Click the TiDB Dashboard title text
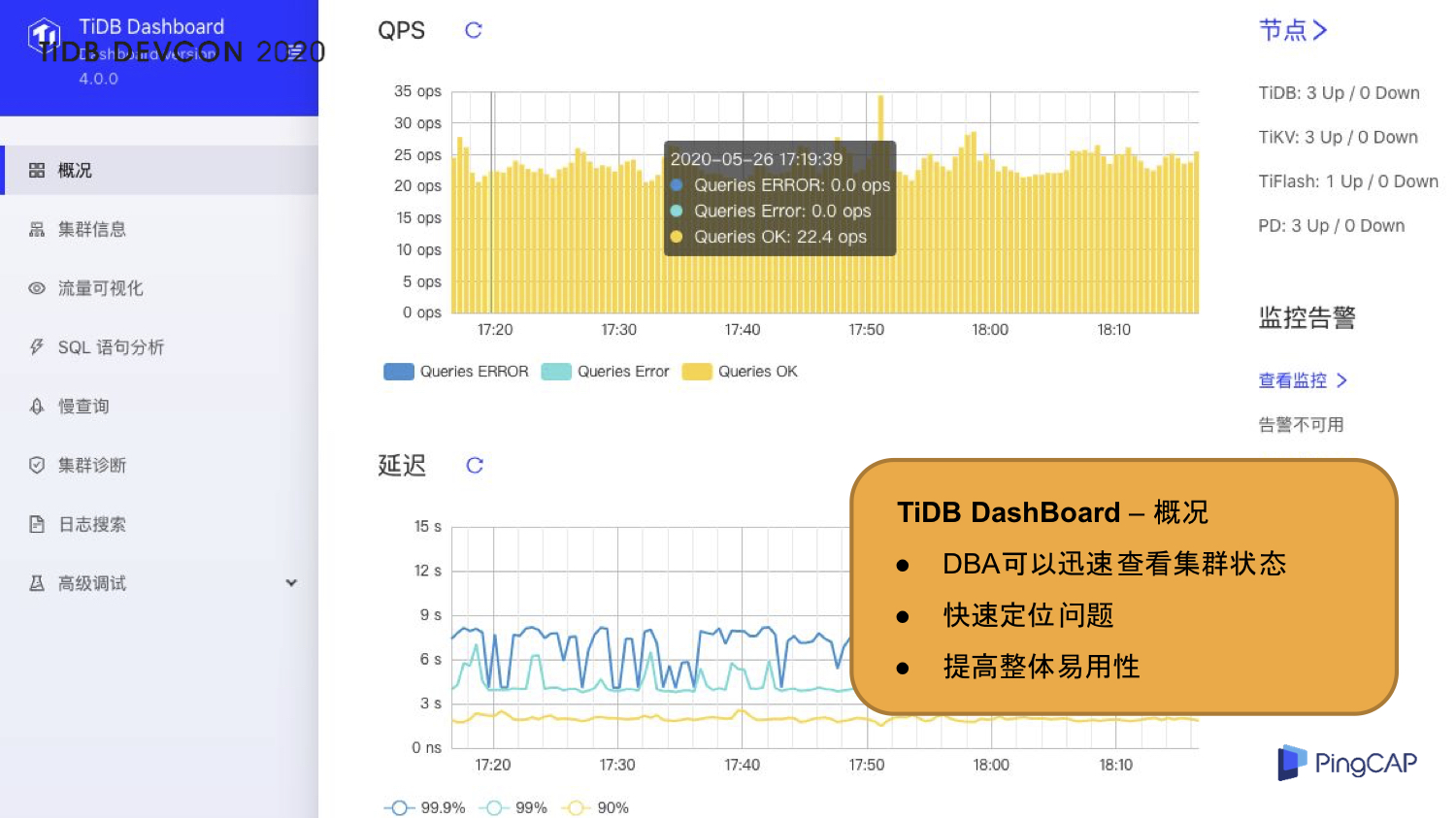The height and width of the screenshot is (818, 1456). coord(151,27)
